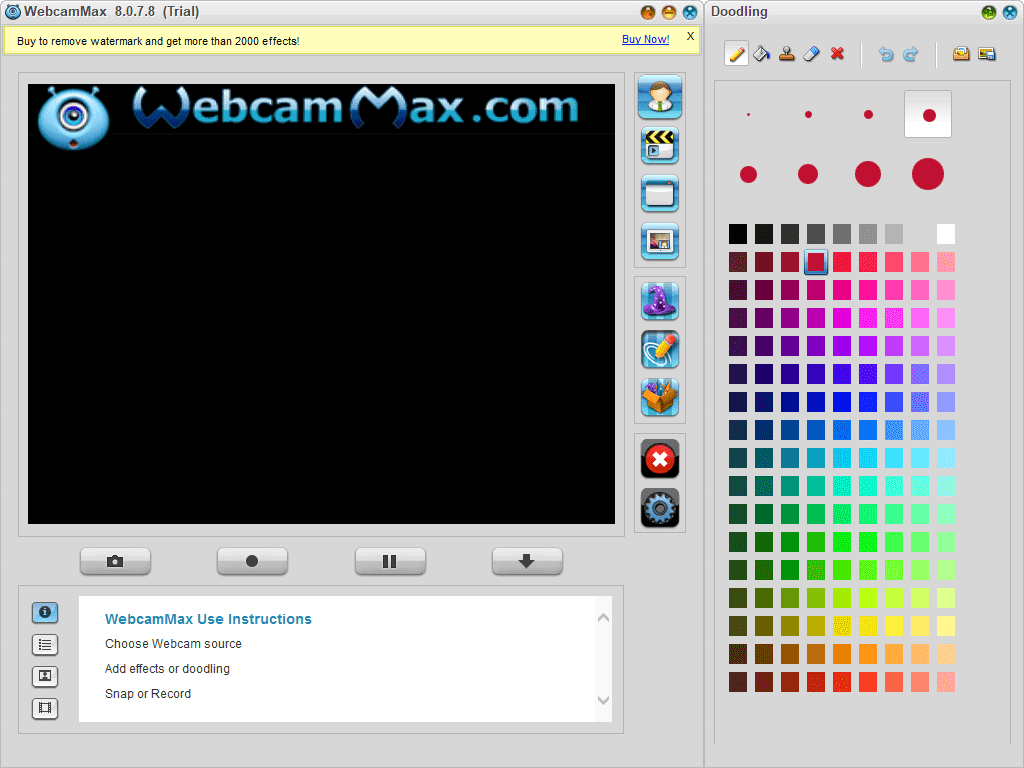Open image file icon in Doodling toolbar

[x=961, y=54]
